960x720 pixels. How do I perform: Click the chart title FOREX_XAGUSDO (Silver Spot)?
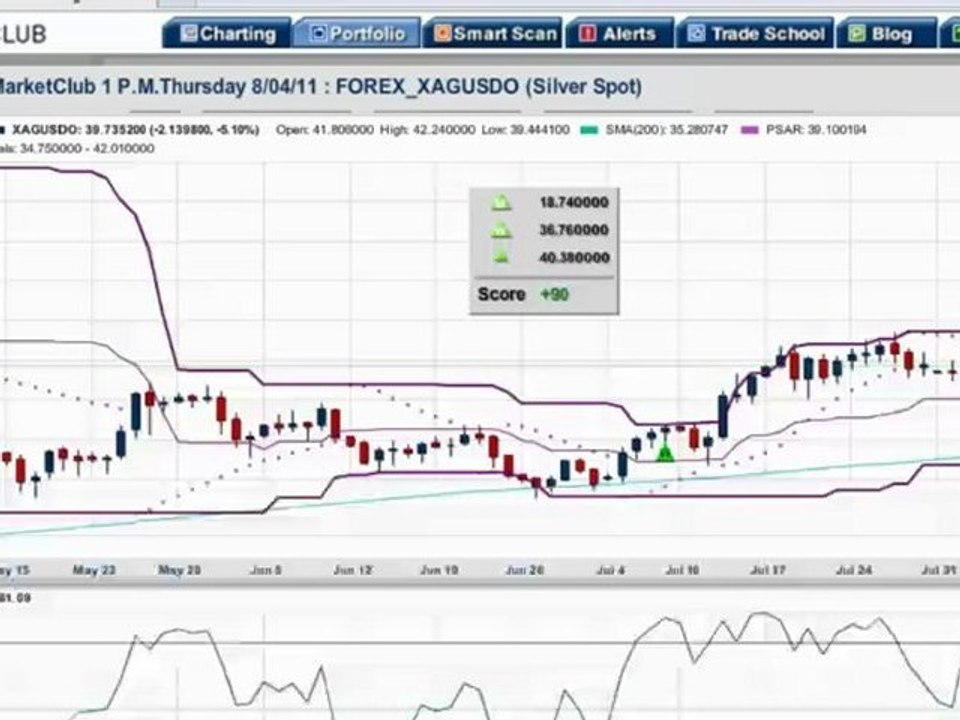coord(489,86)
